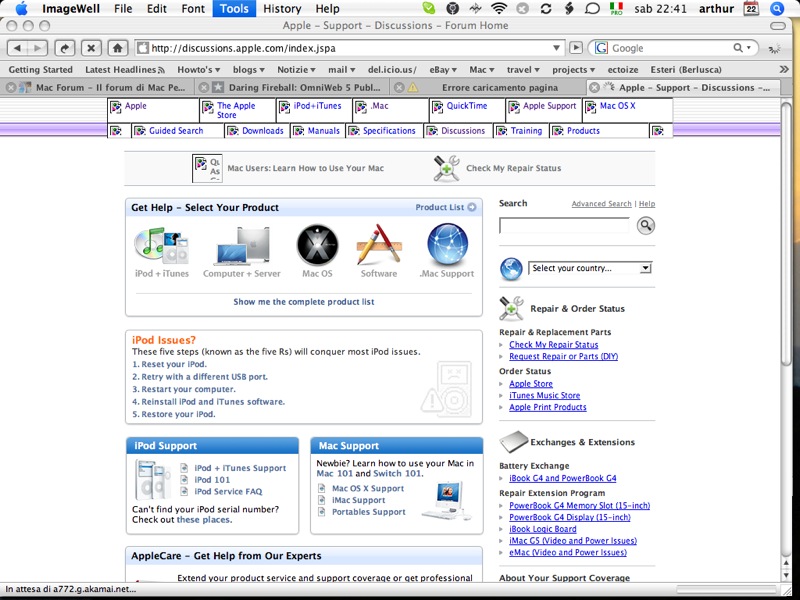Viewport: 800px width, 600px height.
Task: Click the Search magnifying glass button on page
Action: (645, 225)
